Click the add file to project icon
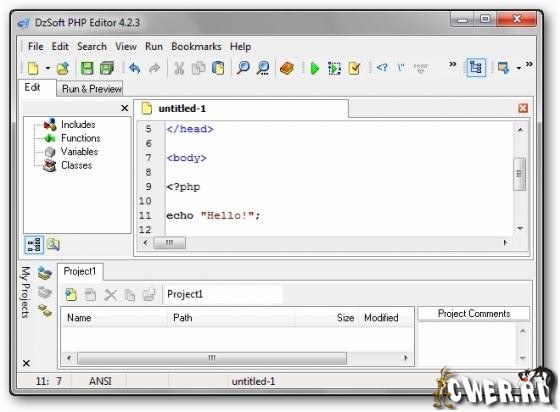This screenshot has height=412, width=560. coord(71,295)
